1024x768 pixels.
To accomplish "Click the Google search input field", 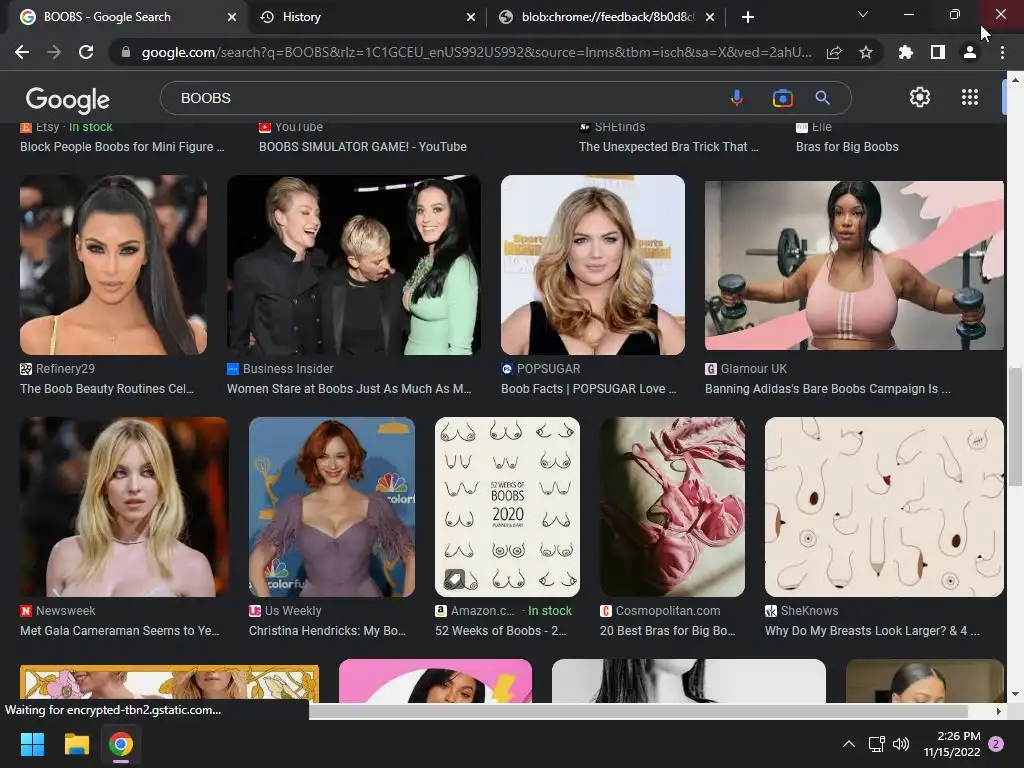I will [x=444, y=98].
